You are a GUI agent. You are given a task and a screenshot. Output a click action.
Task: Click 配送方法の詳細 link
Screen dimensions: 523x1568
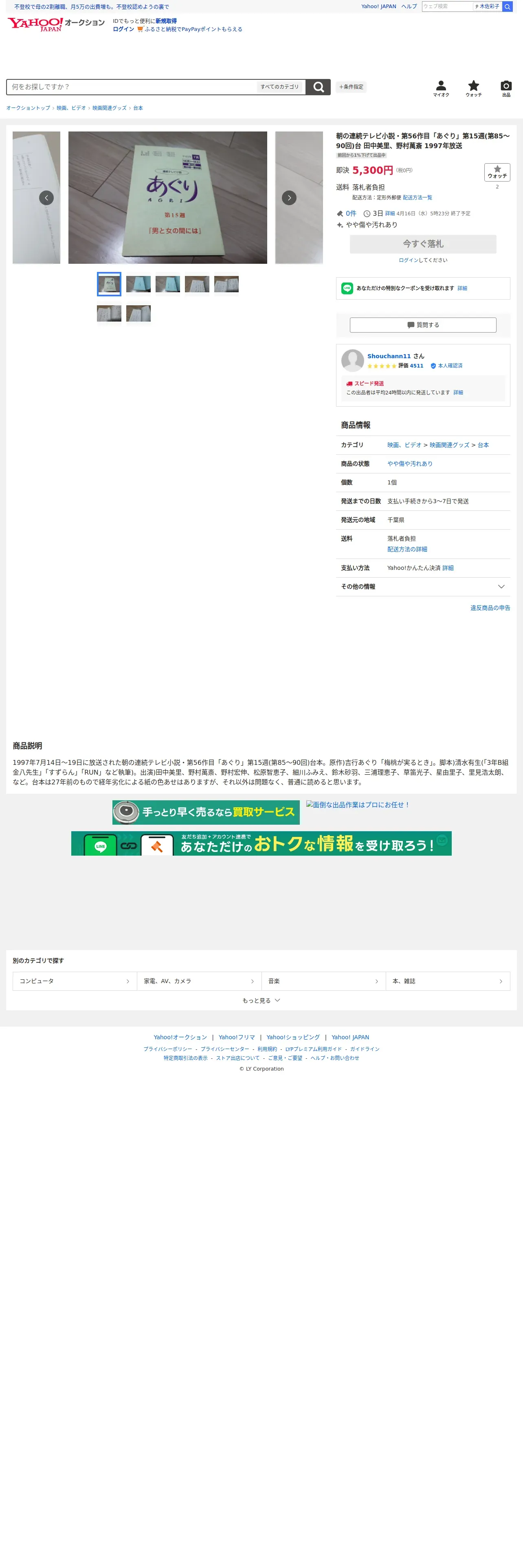click(407, 550)
